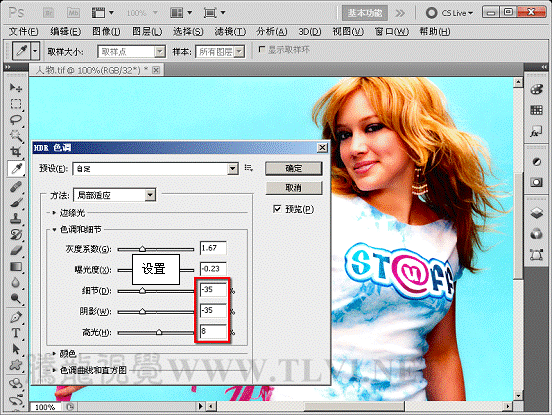Image resolution: width=552 pixels, height=415 pixels.
Task: Select the Gradient tool
Action: (15, 266)
